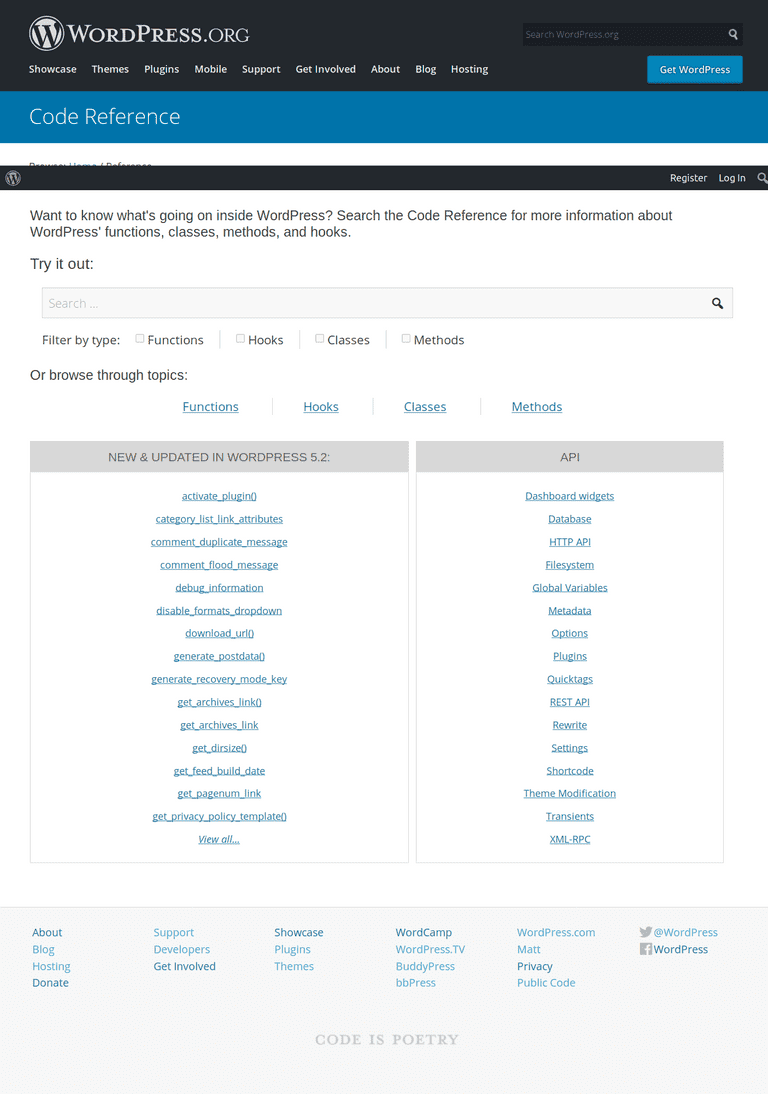
Task: Open category_list_link_attributes link
Action: (219, 519)
